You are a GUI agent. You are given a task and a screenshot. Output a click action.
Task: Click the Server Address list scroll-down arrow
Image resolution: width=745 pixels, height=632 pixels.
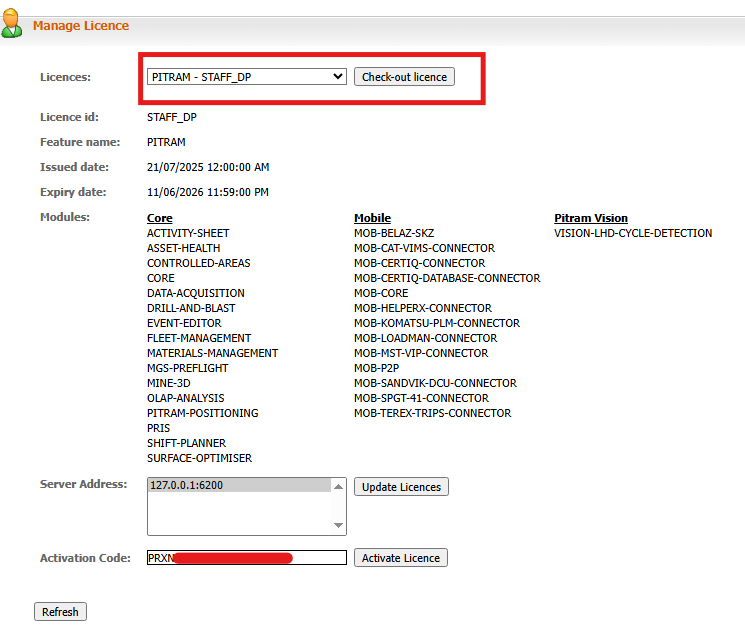coord(339,526)
